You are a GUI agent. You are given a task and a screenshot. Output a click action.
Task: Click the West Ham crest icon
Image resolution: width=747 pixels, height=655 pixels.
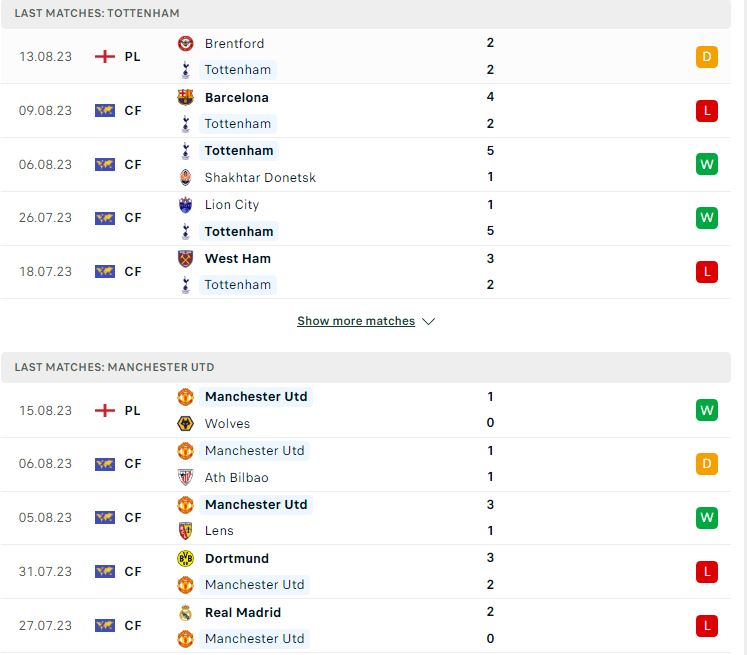point(185,259)
